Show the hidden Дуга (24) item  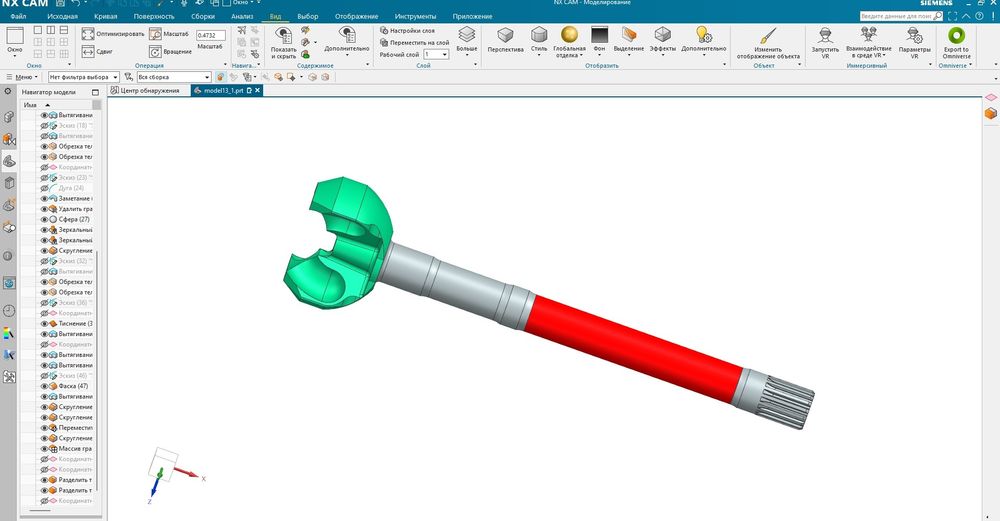(45, 188)
